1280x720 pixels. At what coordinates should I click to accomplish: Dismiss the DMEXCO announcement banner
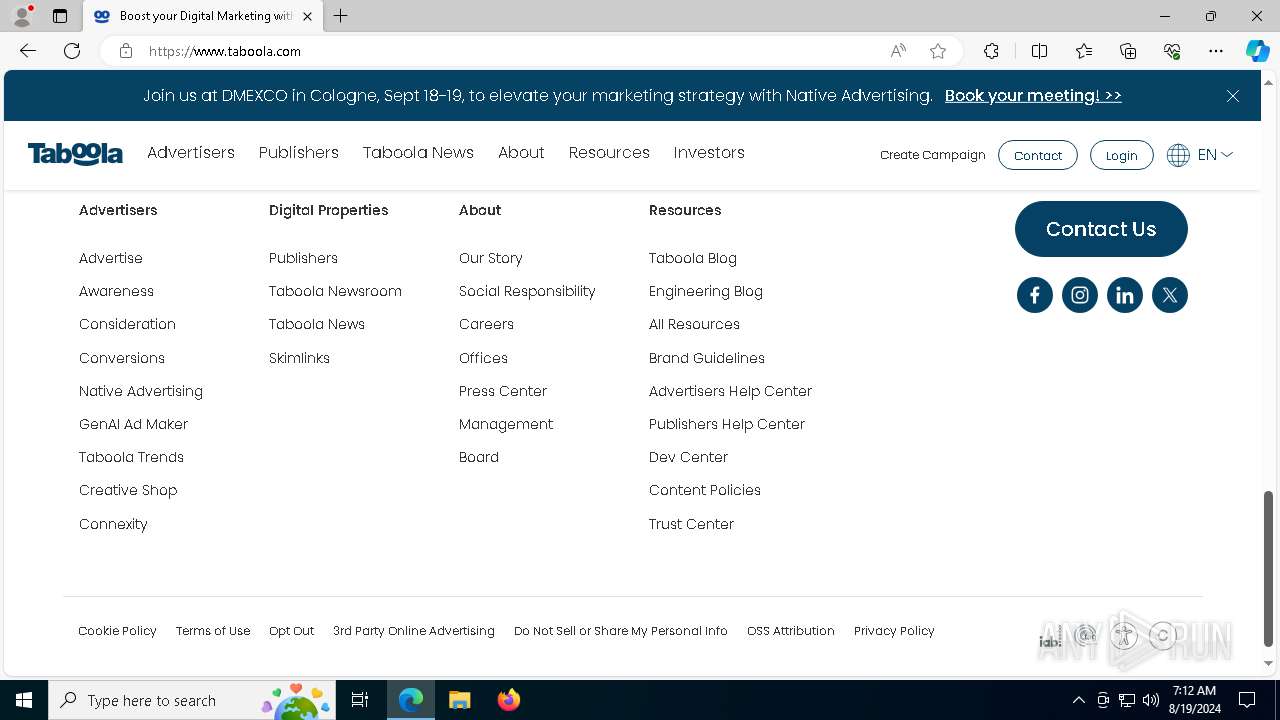(1232, 96)
